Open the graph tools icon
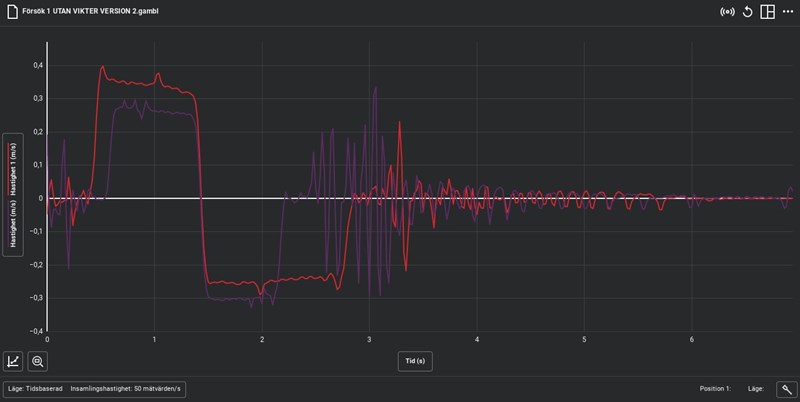 [15, 362]
